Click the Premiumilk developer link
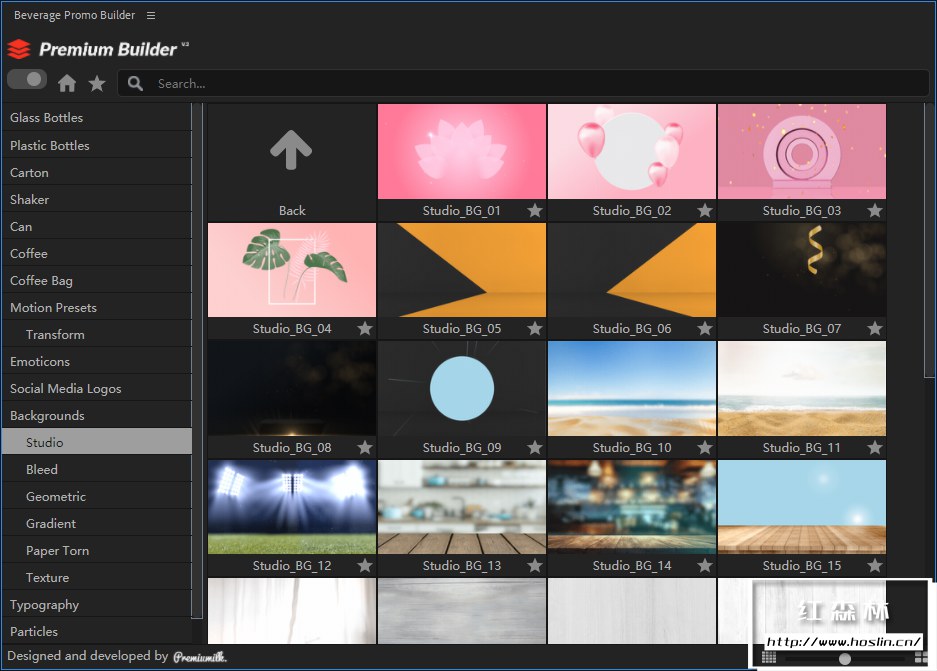Image resolution: width=937 pixels, height=671 pixels. [200, 657]
